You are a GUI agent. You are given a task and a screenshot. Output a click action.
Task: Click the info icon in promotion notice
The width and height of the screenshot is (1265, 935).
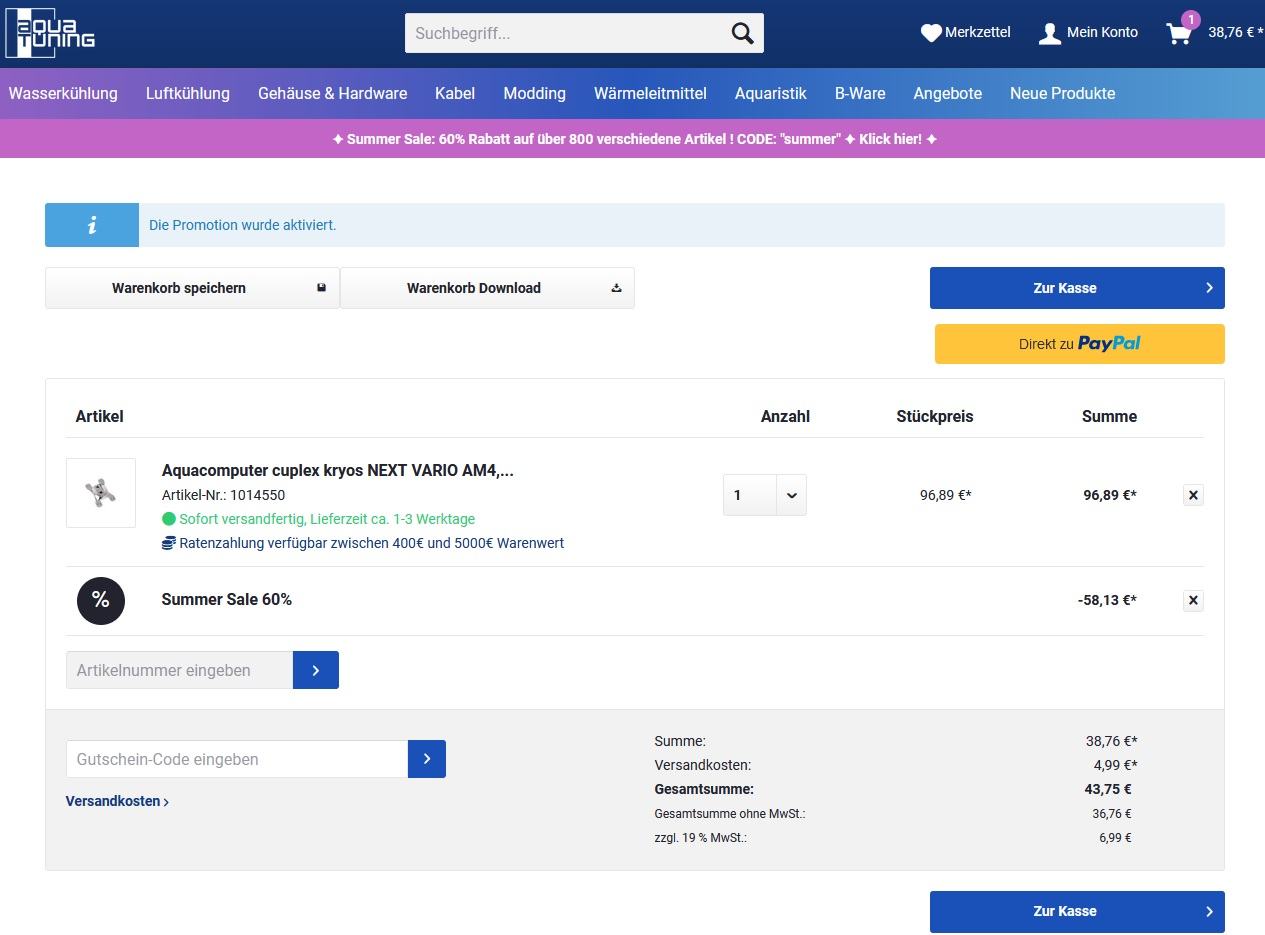(92, 225)
